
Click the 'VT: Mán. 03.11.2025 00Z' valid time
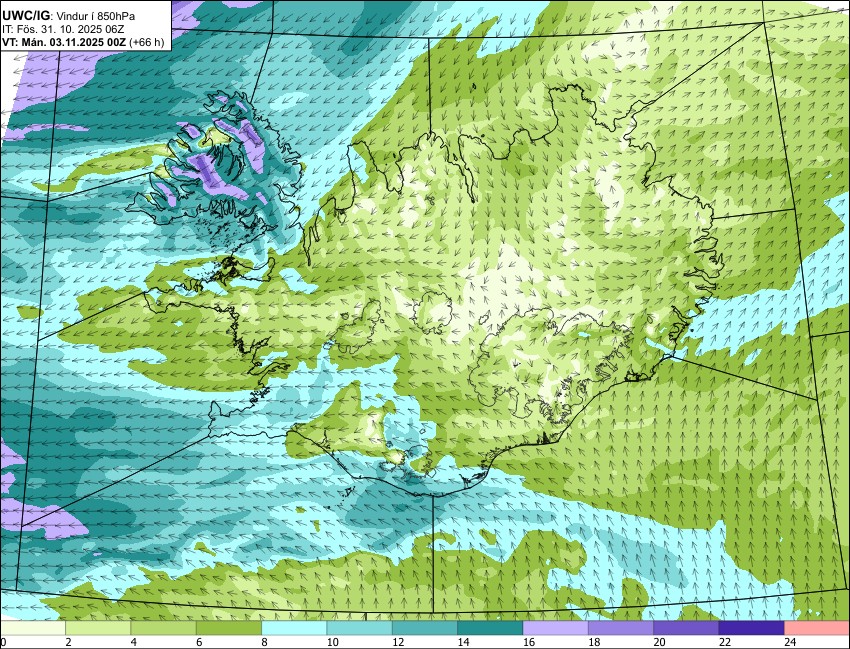[64, 42]
